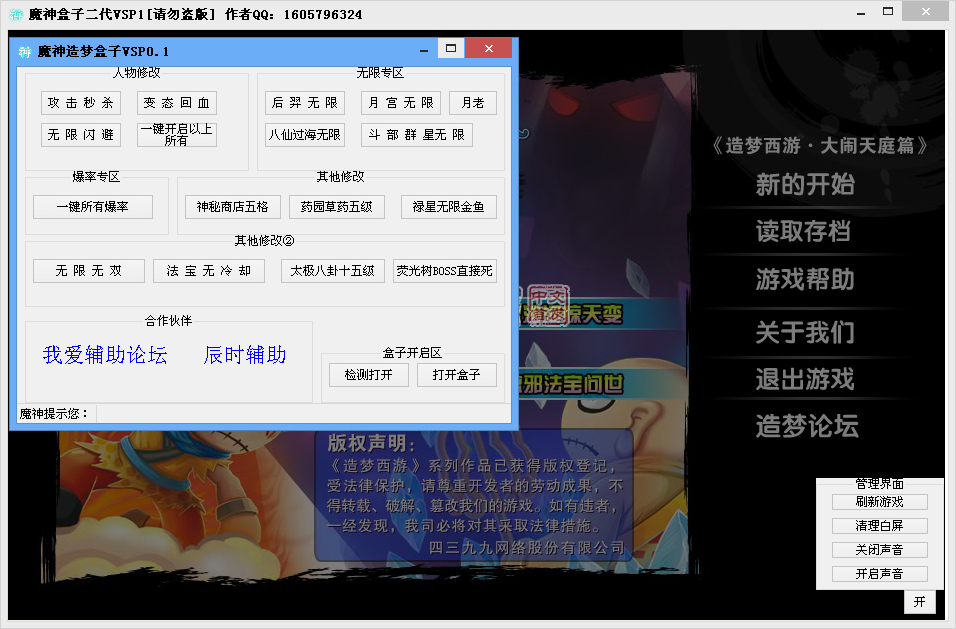This screenshot has height=629, width=956.
Task: Mute audio with 关闭声音 button
Action: click(880, 550)
